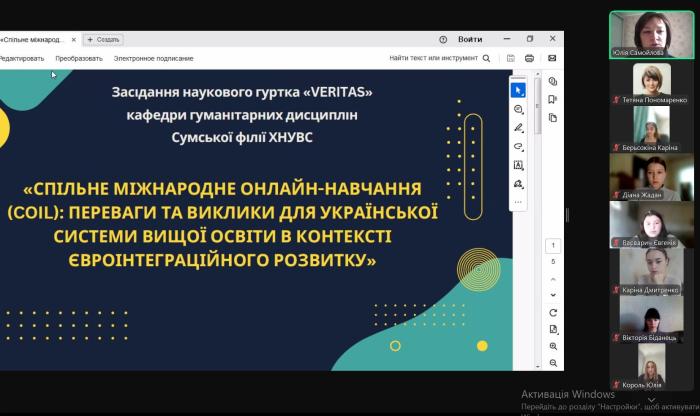The width and height of the screenshot is (700, 416).
Task: Go to next page with down chevron
Action: click(x=552, y=295)
